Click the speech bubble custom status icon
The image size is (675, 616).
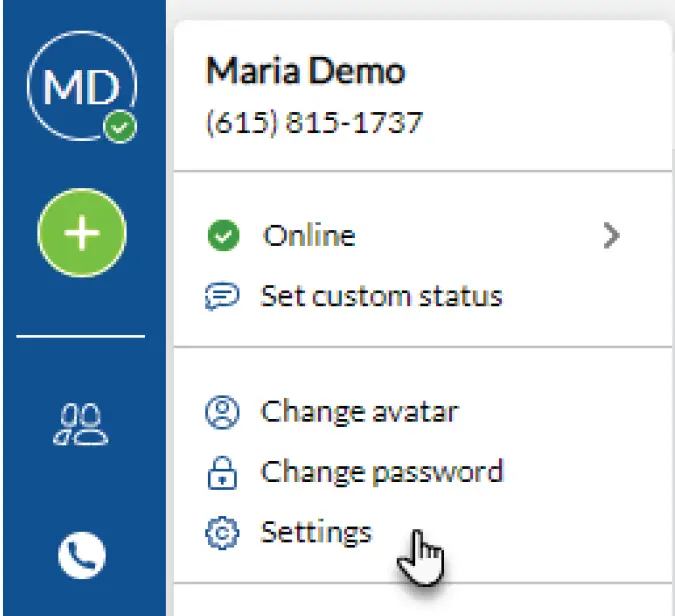pos(222,296)
